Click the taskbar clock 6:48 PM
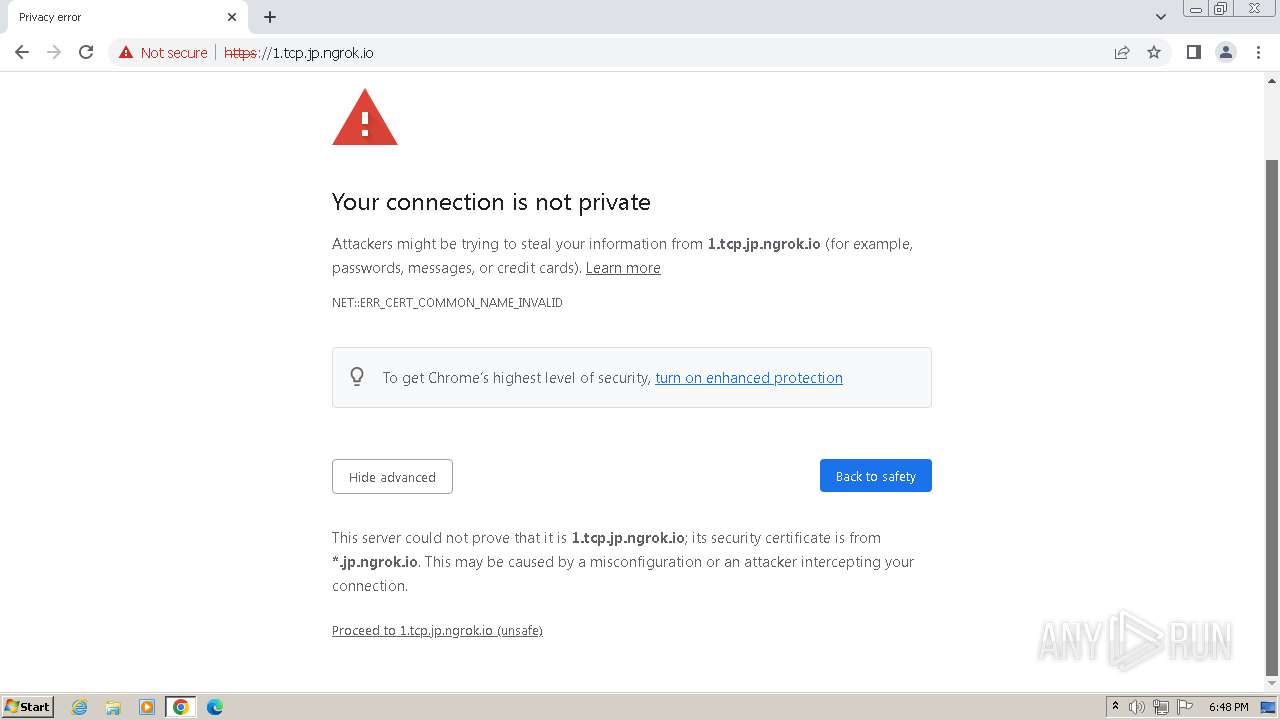 coord(1228,707)
